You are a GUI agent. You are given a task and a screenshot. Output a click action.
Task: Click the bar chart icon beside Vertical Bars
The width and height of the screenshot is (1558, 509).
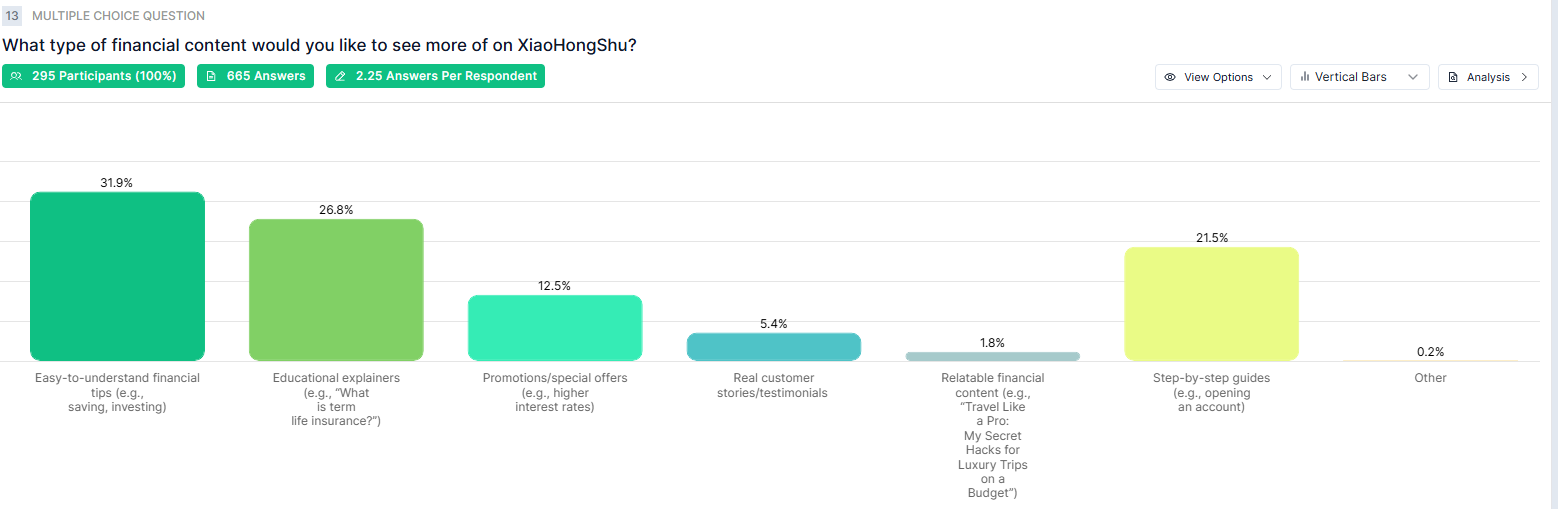[1304, 77]
